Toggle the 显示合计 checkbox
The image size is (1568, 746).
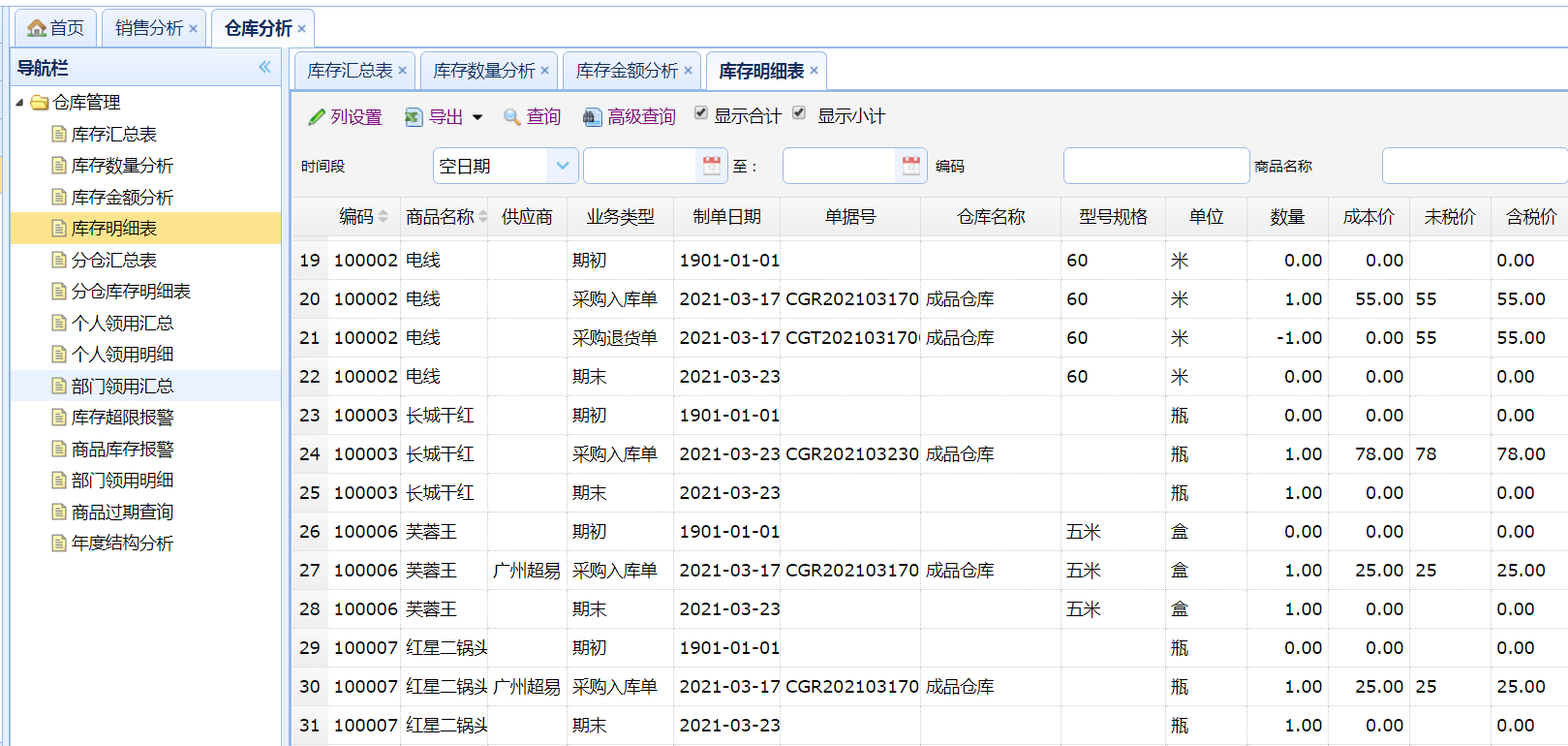[701, 113]
